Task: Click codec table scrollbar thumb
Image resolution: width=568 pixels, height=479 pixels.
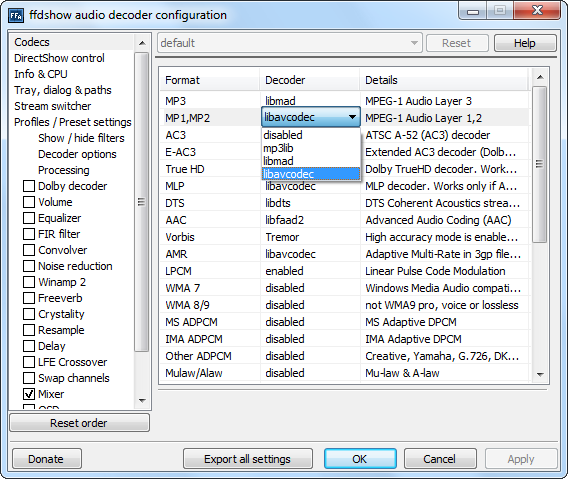Action: tap(539, 164)
